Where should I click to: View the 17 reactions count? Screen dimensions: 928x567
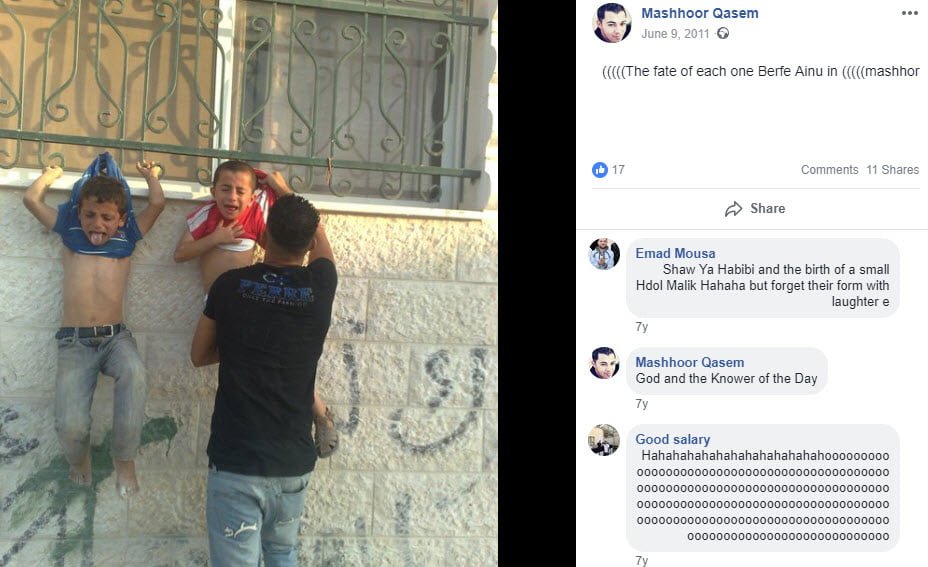pos(618,170)
